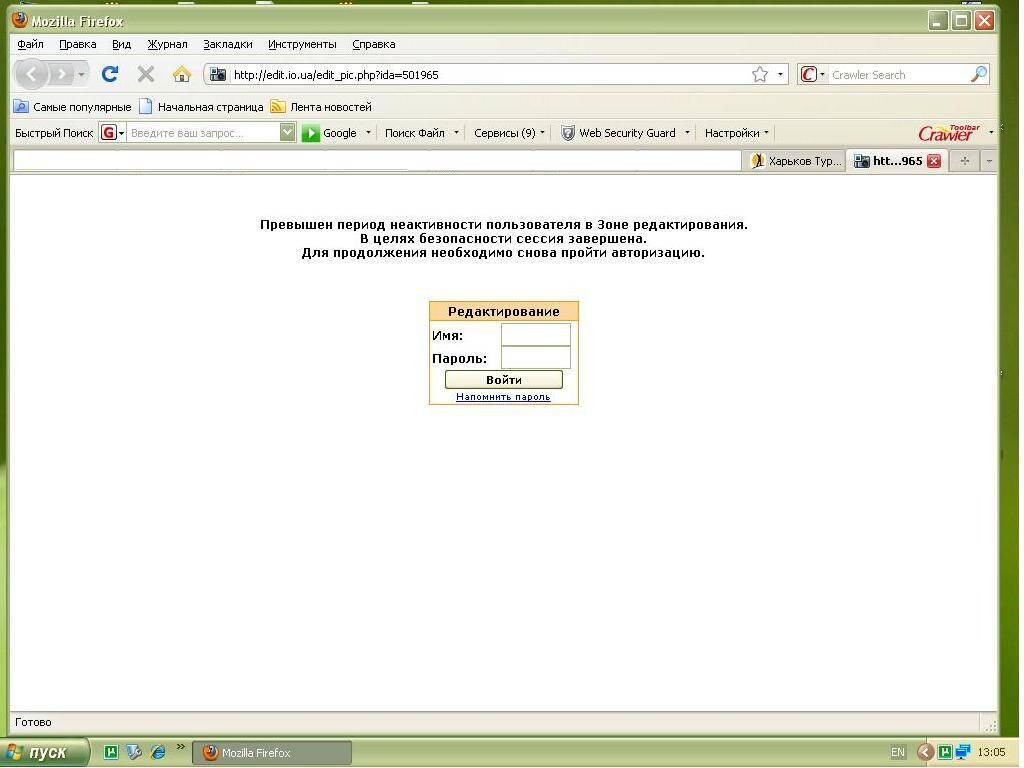
Task: Launch Internet Explorer from quick launch
Action: coord(157,752)
